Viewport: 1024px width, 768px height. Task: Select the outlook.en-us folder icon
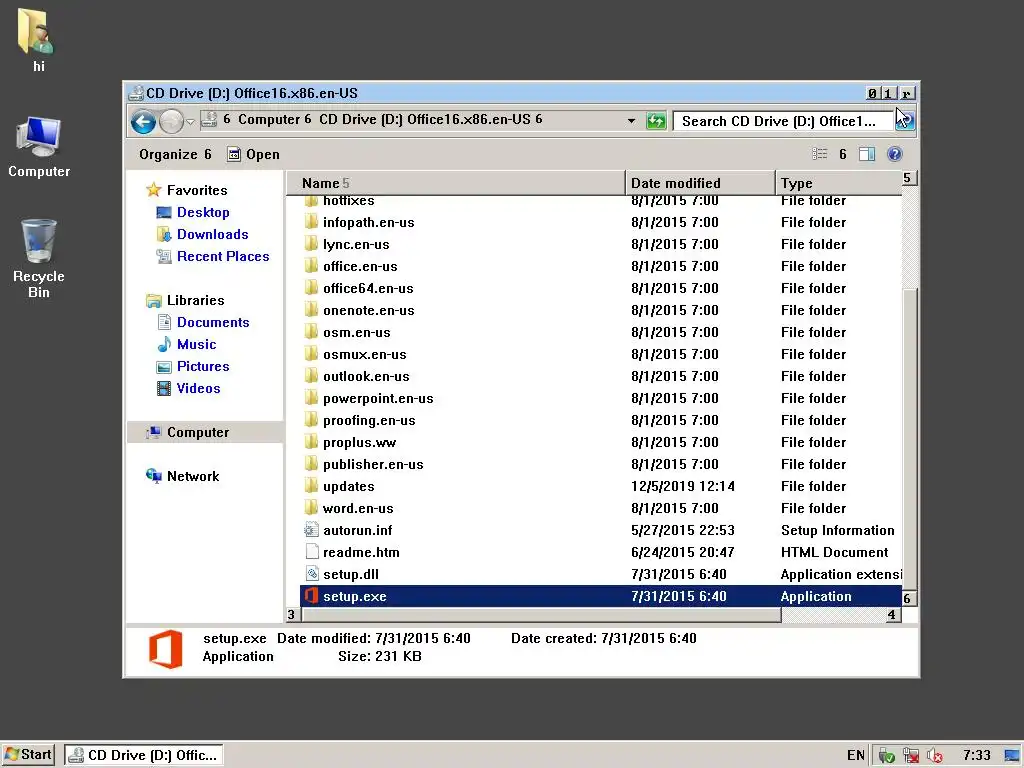312,376
